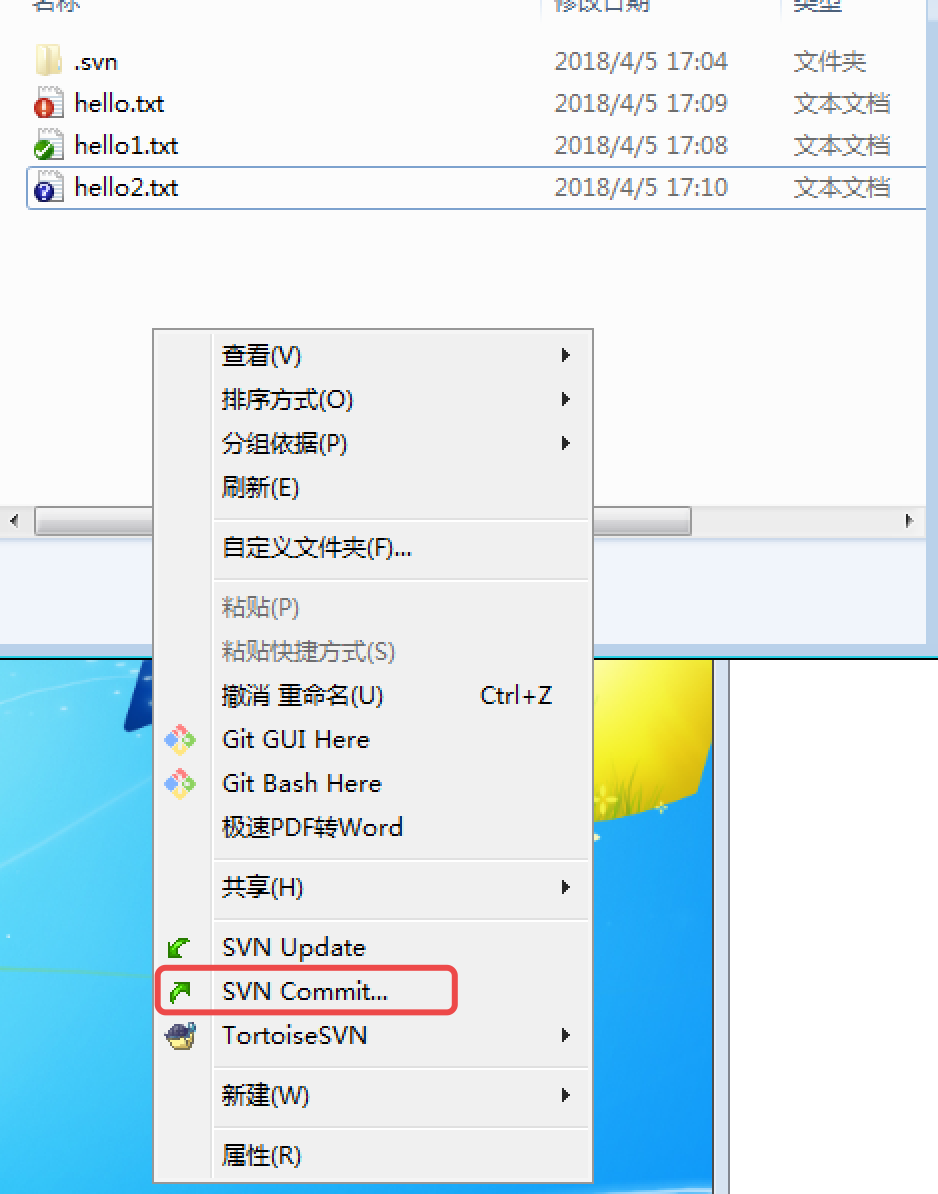Click the SVN Update icon
The height and width of the screenshot is (1194, 938).
pos(179,947)
